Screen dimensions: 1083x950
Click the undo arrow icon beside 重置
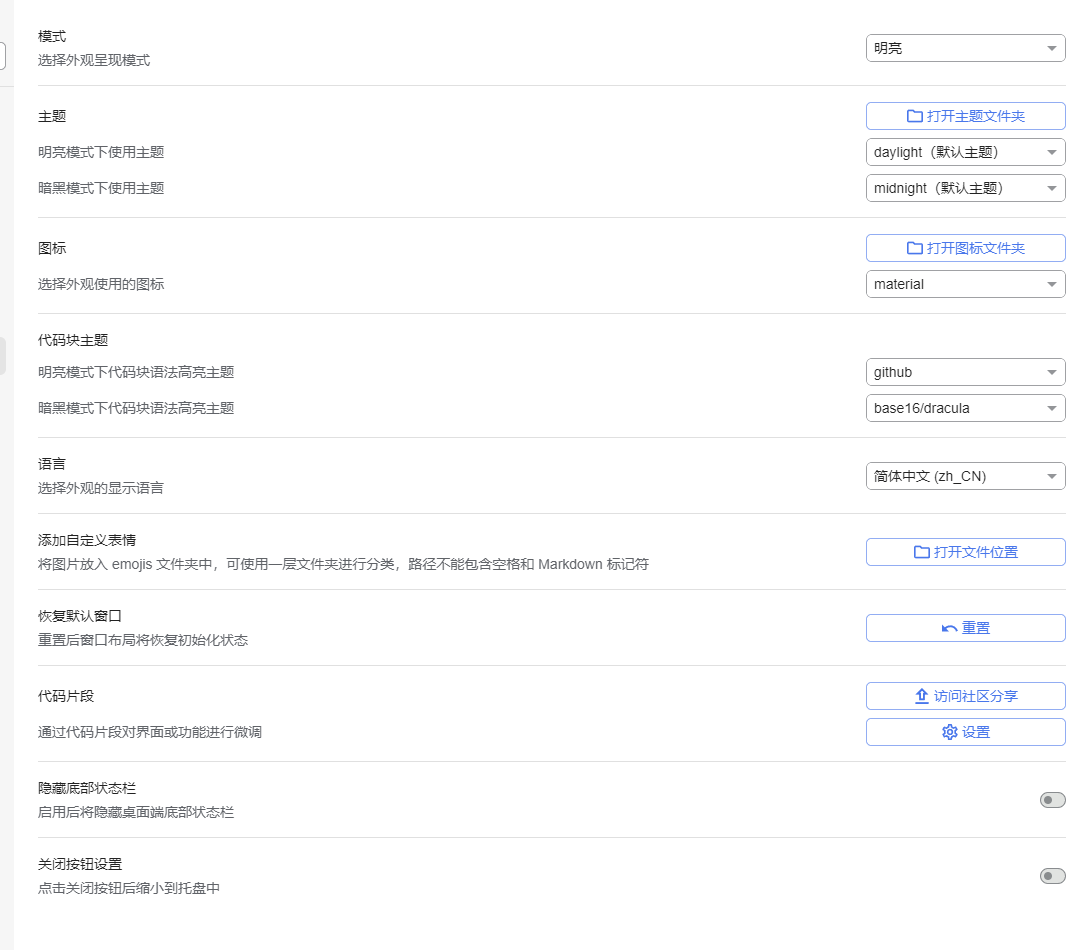(x=949, y=628)
